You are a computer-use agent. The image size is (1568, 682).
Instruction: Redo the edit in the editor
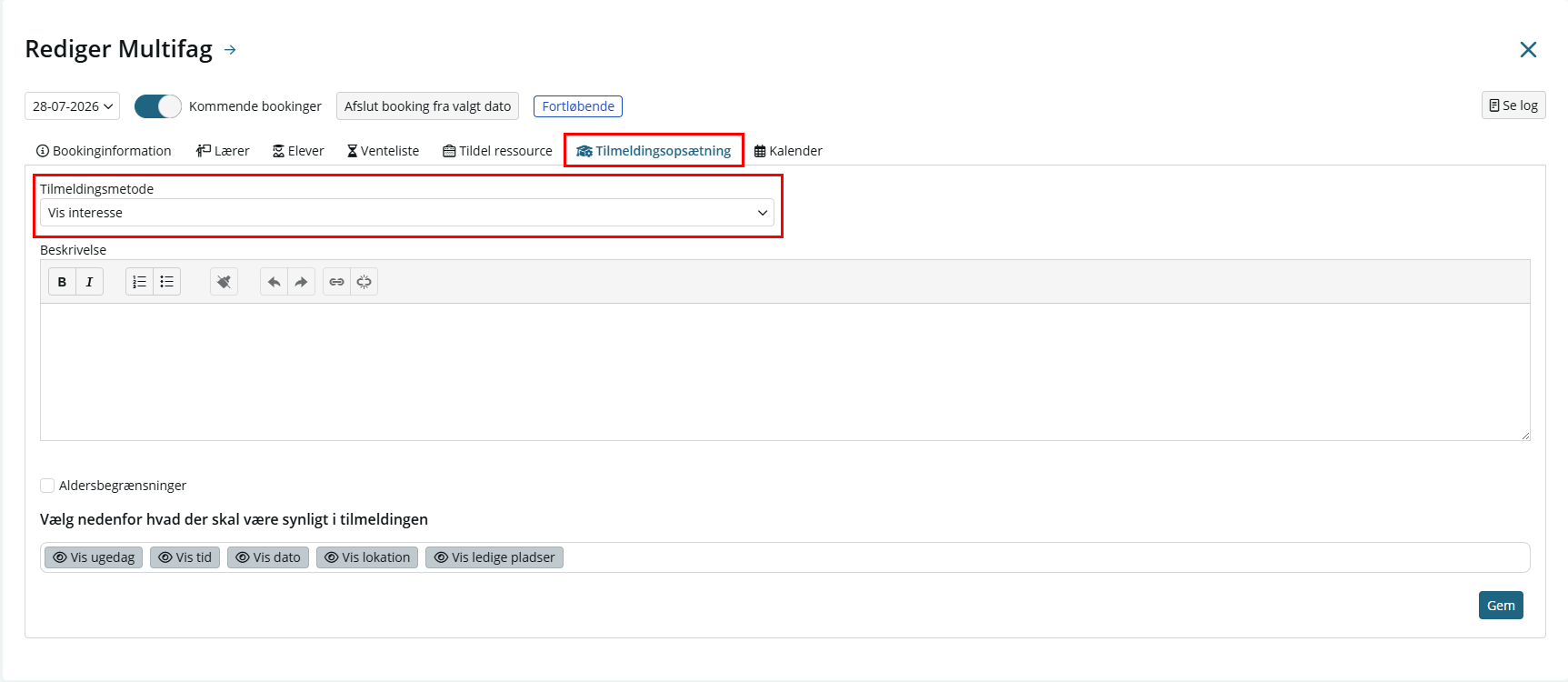pos(301,282)
